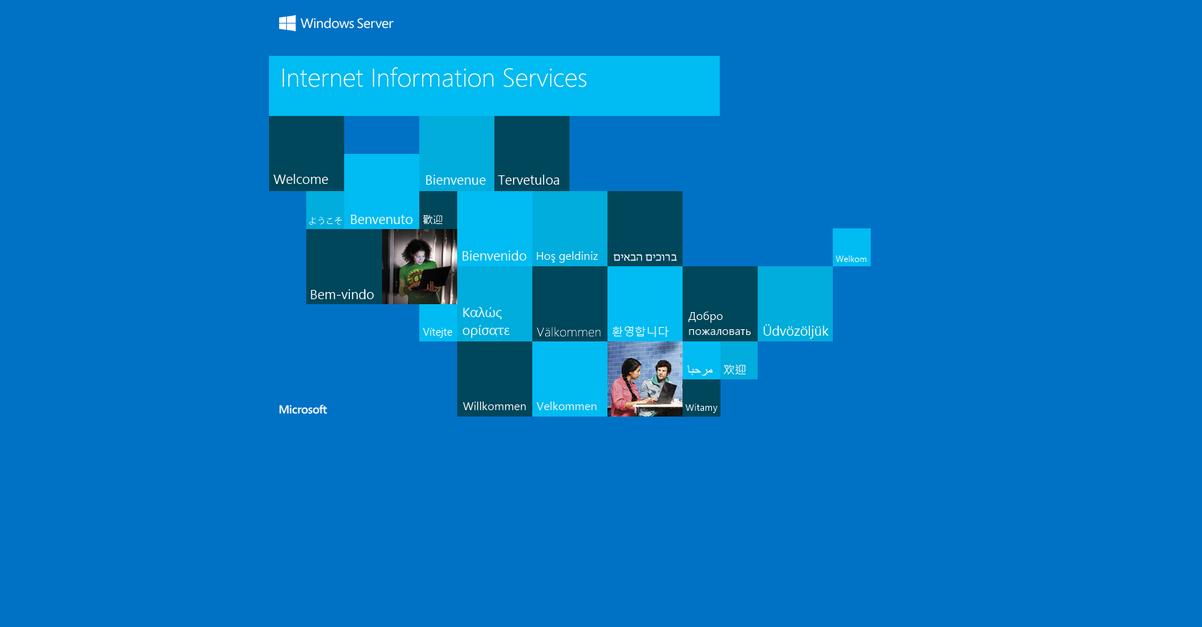Select the Welcome tile
The image size is (1202, 627).
[x=306, y=153]
